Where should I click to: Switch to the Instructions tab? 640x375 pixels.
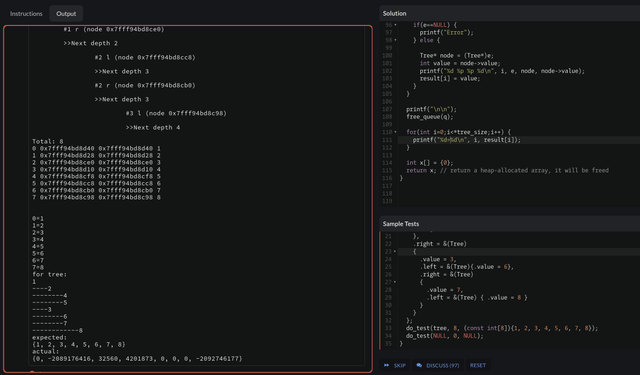(x=26, y=13)
